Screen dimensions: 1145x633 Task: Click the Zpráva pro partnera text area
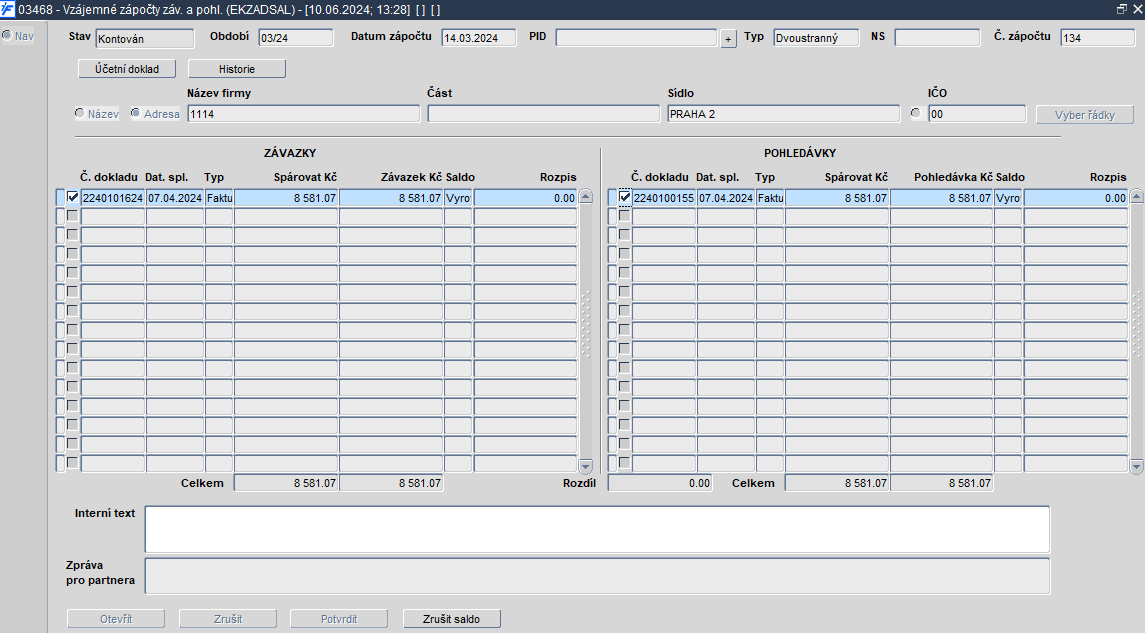click(597, 576)
